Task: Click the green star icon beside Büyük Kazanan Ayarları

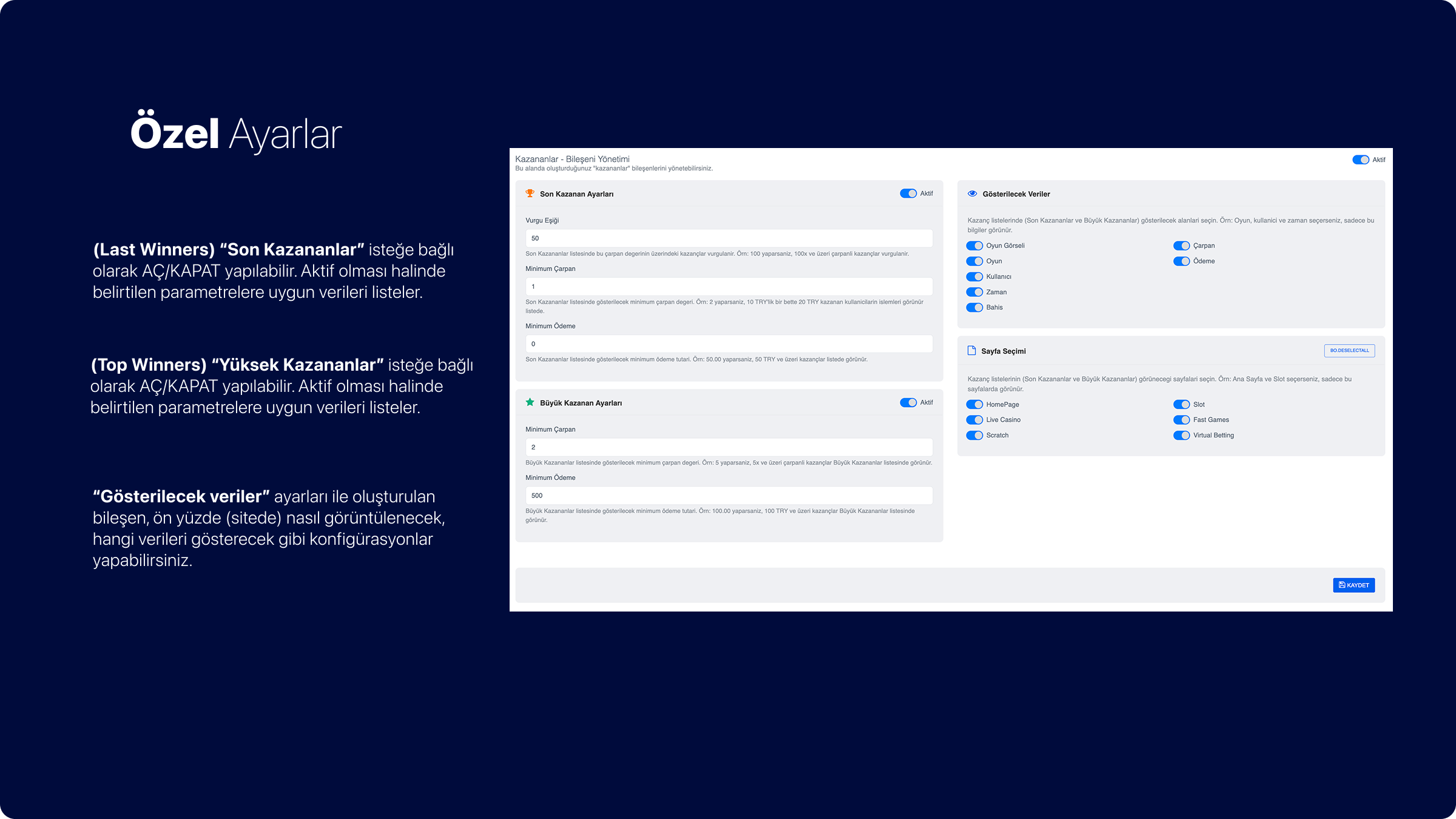Action: pyautogui.click(x=530, y=402)
